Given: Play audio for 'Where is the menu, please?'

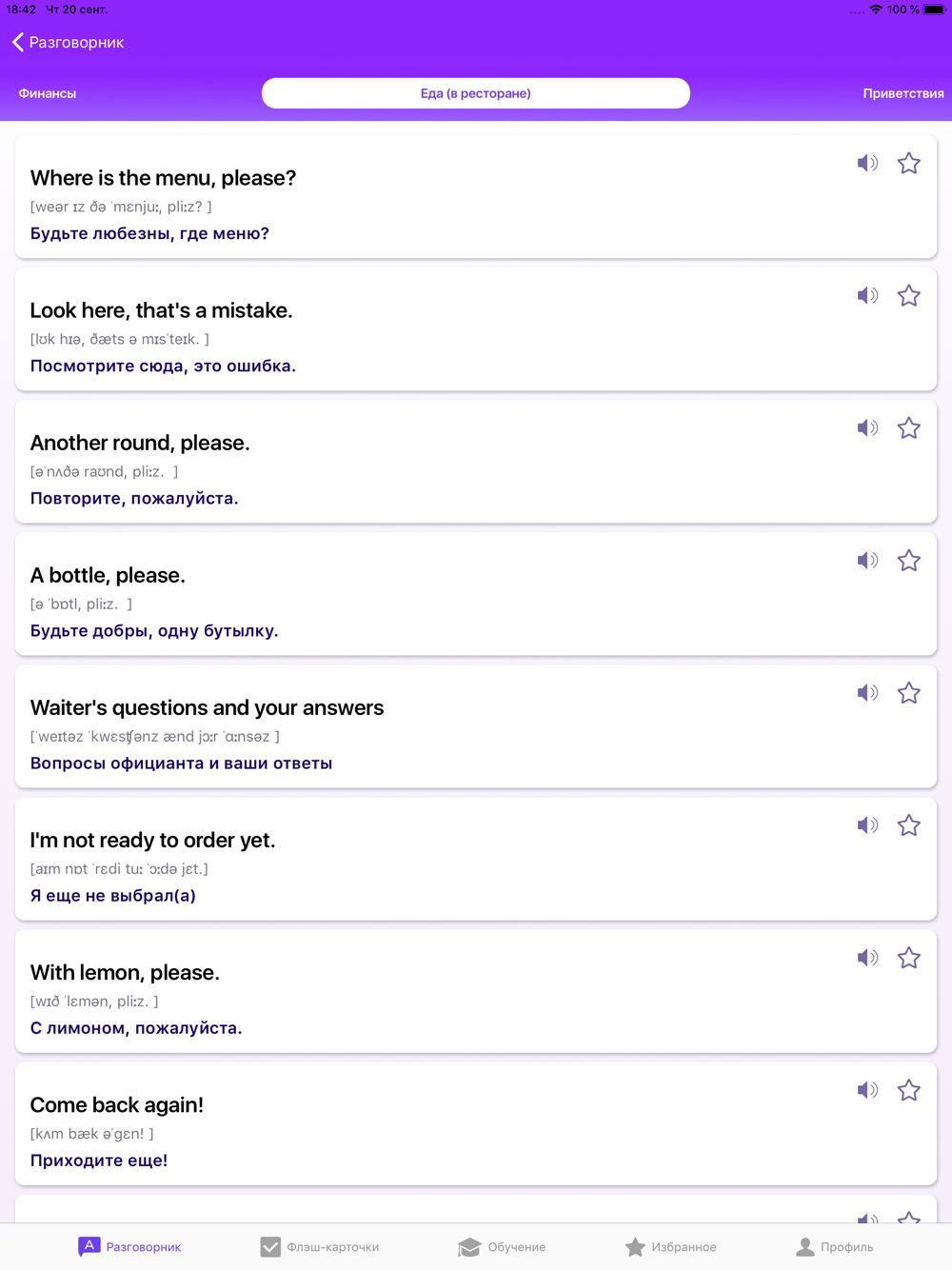Looking at the screenshot, I should [867, 164].
